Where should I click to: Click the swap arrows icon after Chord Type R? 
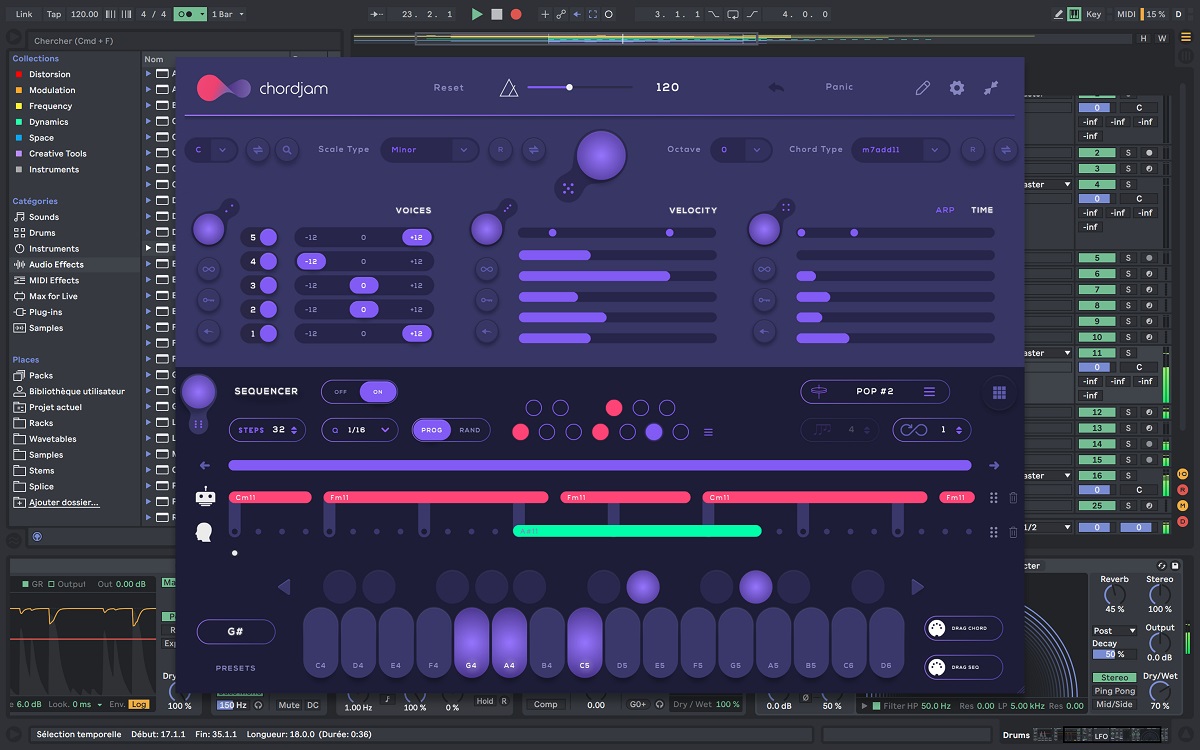tap(1005, 150)
